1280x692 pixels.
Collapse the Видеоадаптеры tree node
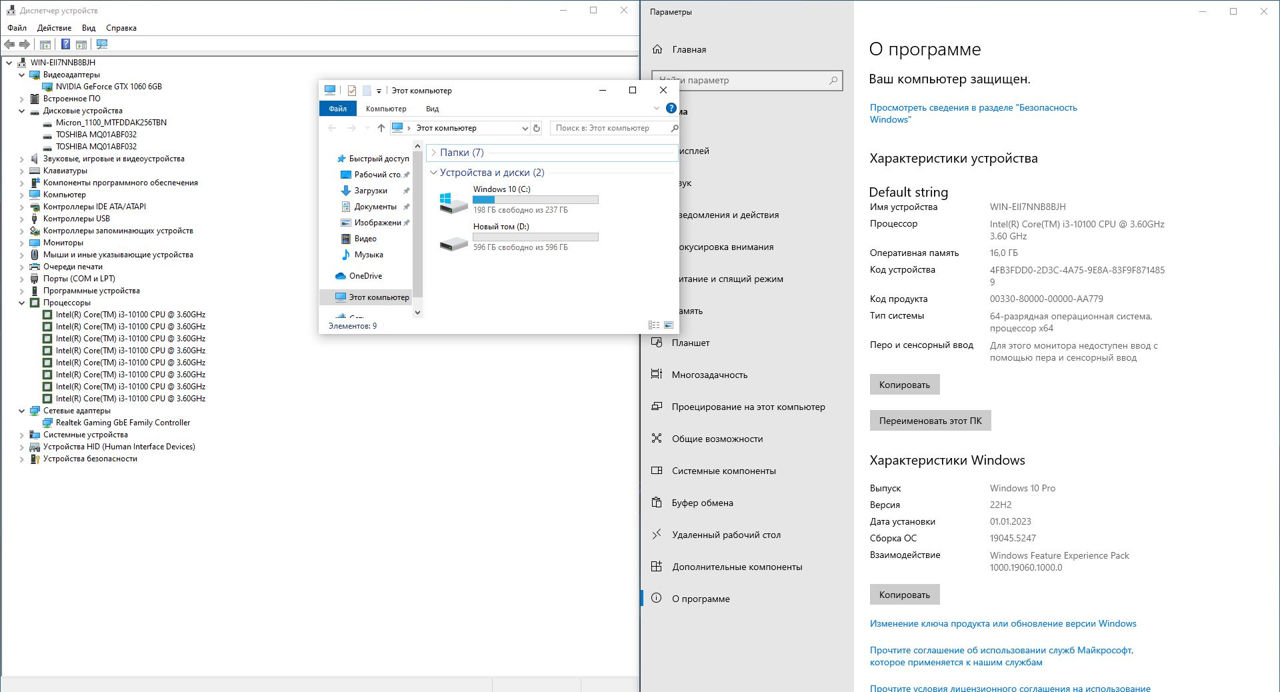(22, 75)
